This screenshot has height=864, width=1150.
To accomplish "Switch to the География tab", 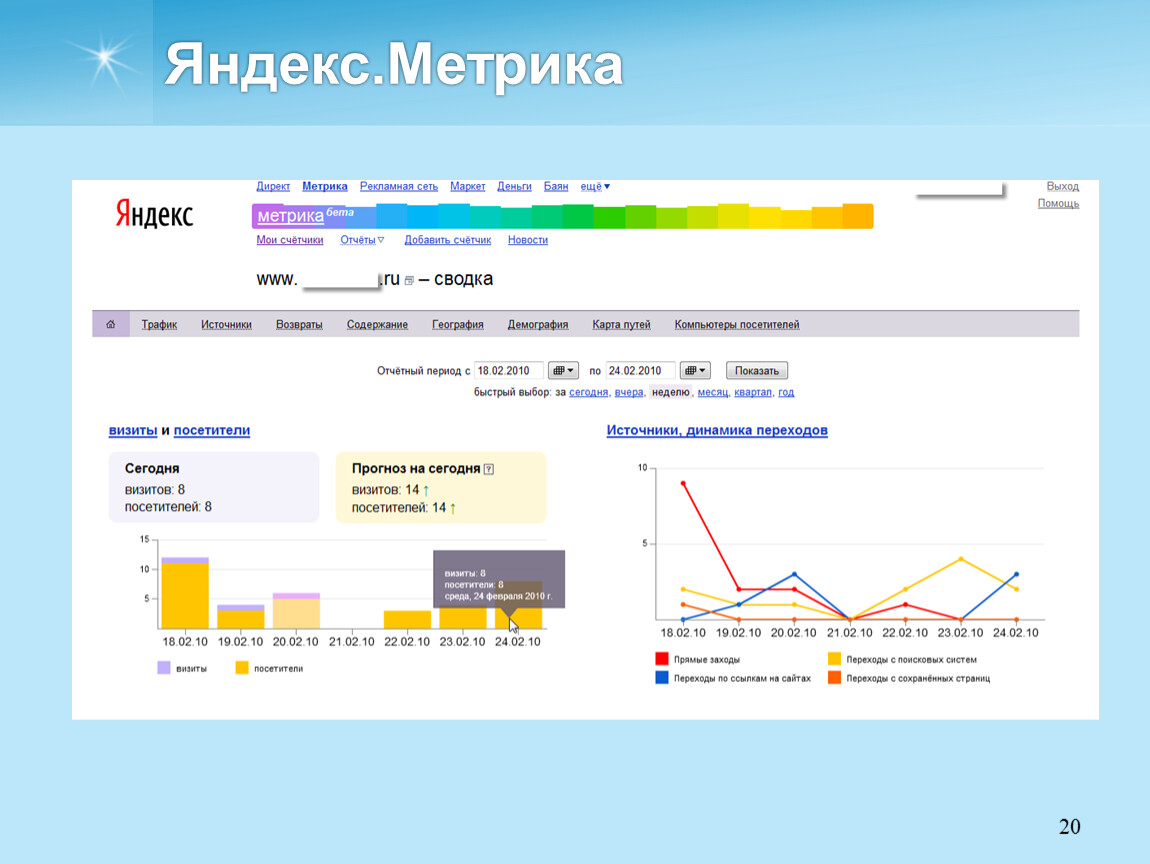I will pyautogui.click(x=458, y=324).
